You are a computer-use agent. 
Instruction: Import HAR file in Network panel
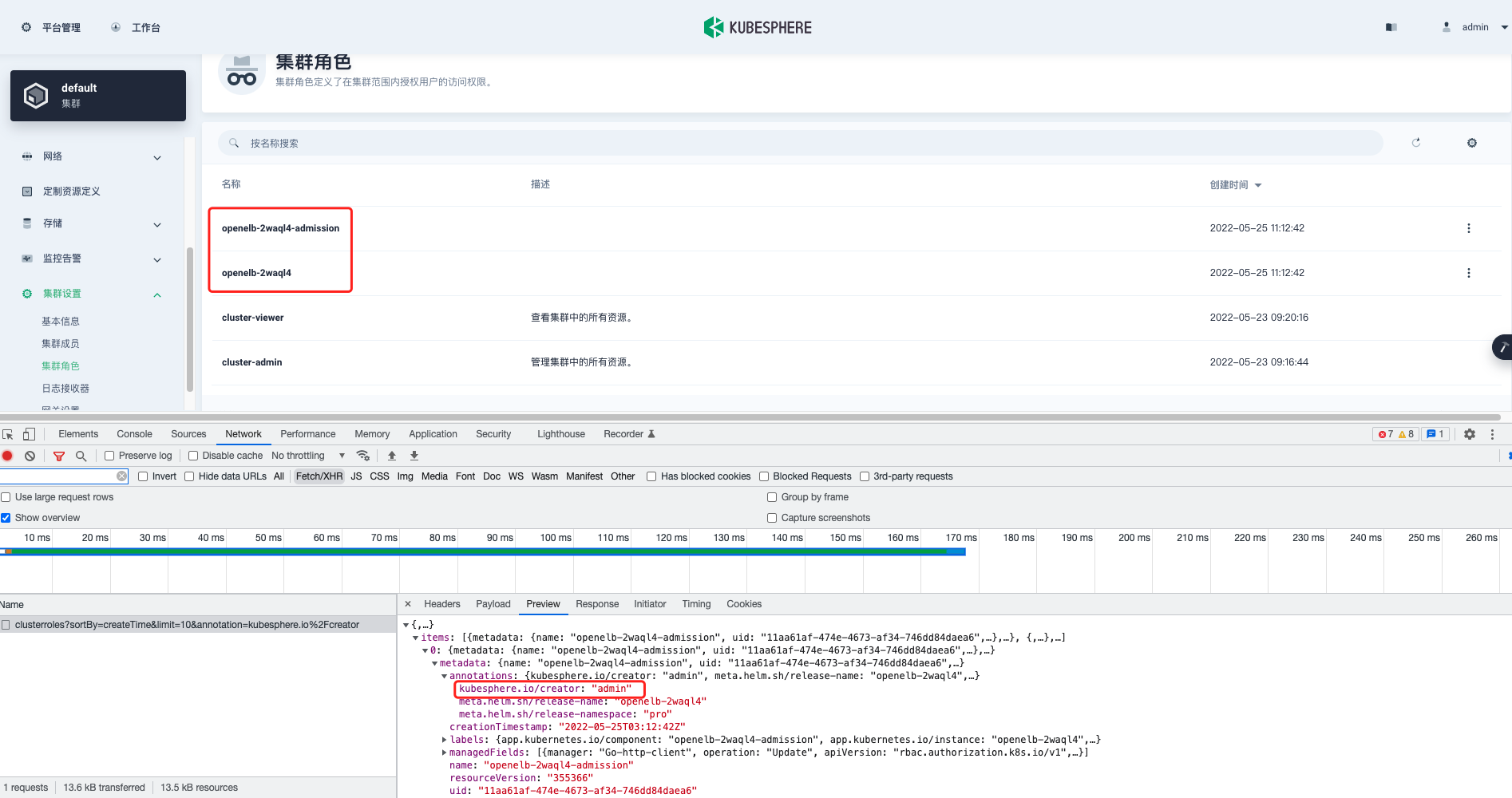point(391,455)
